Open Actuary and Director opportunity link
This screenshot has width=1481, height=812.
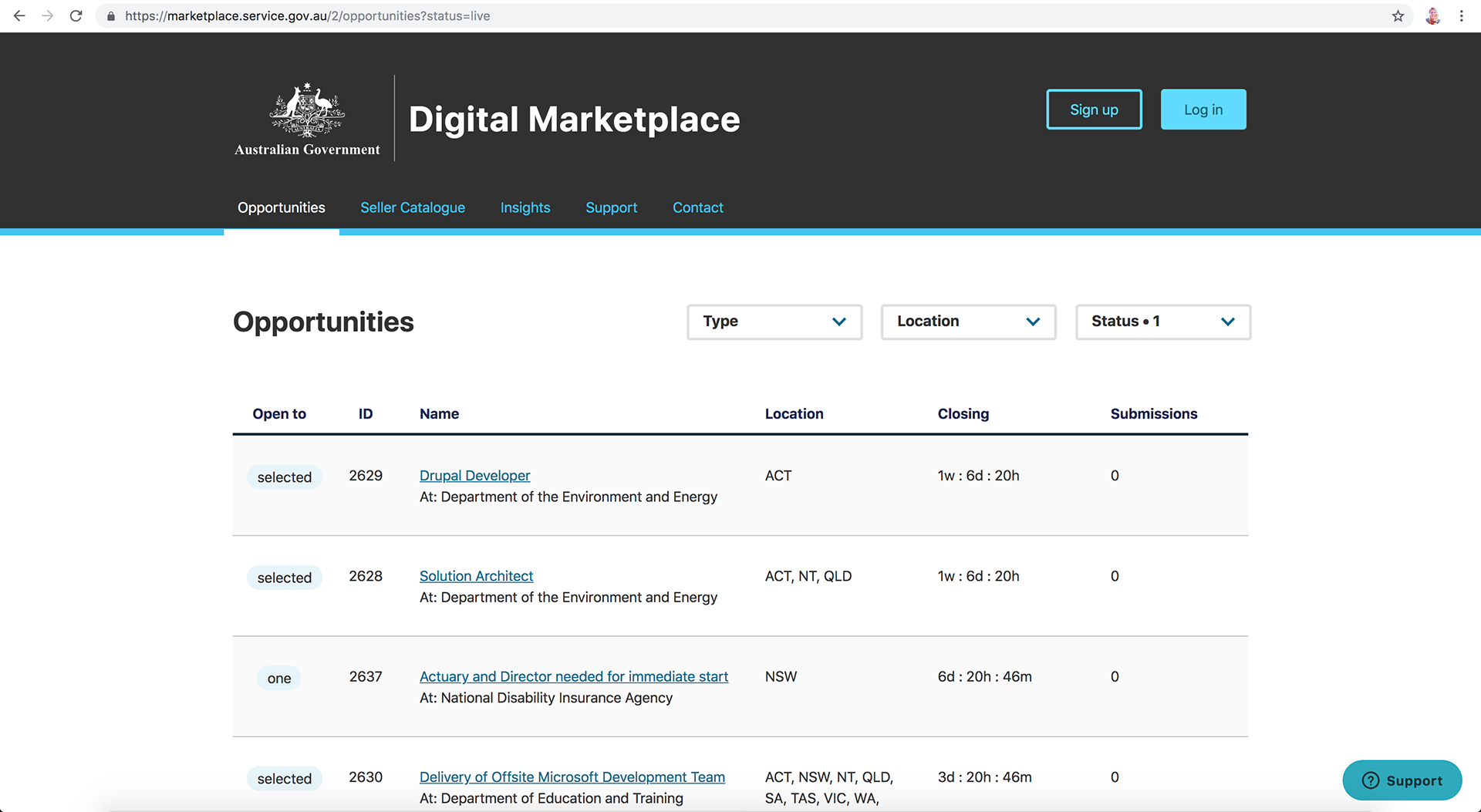[x=574, y=676]
